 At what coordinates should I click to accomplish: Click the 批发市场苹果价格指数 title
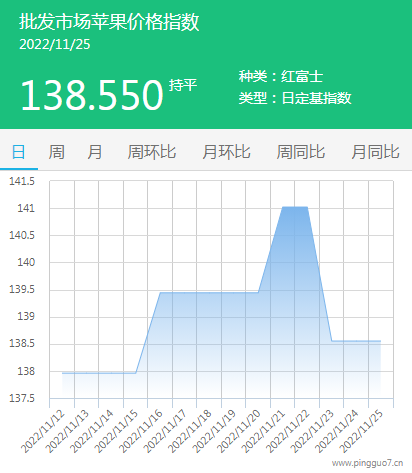point(109,22)
